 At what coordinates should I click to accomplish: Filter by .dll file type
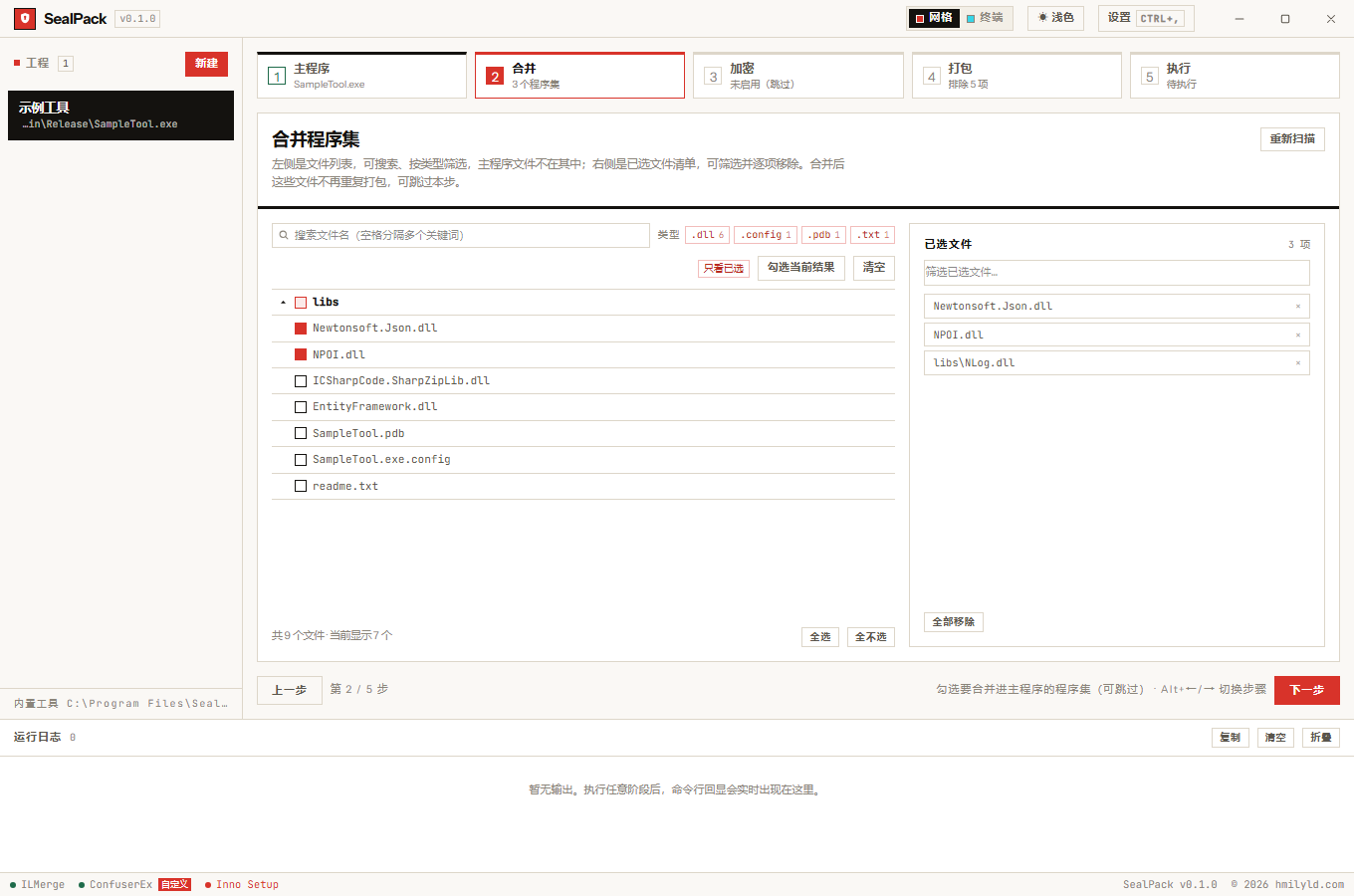pos(708,235)
